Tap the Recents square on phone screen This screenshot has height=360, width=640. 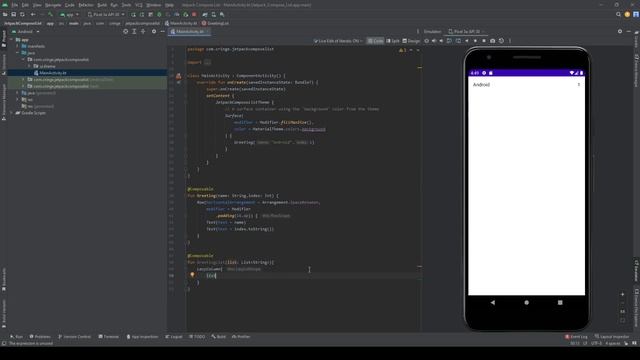(560, 302)
